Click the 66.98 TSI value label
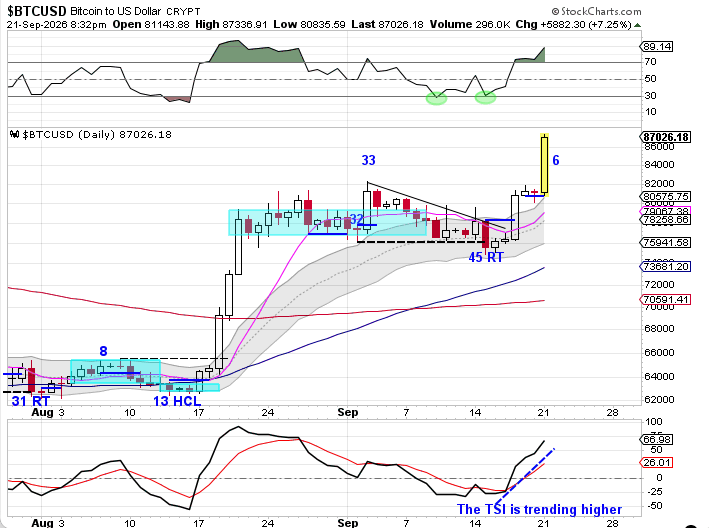The image size is (709, 528). coord(657,439)
